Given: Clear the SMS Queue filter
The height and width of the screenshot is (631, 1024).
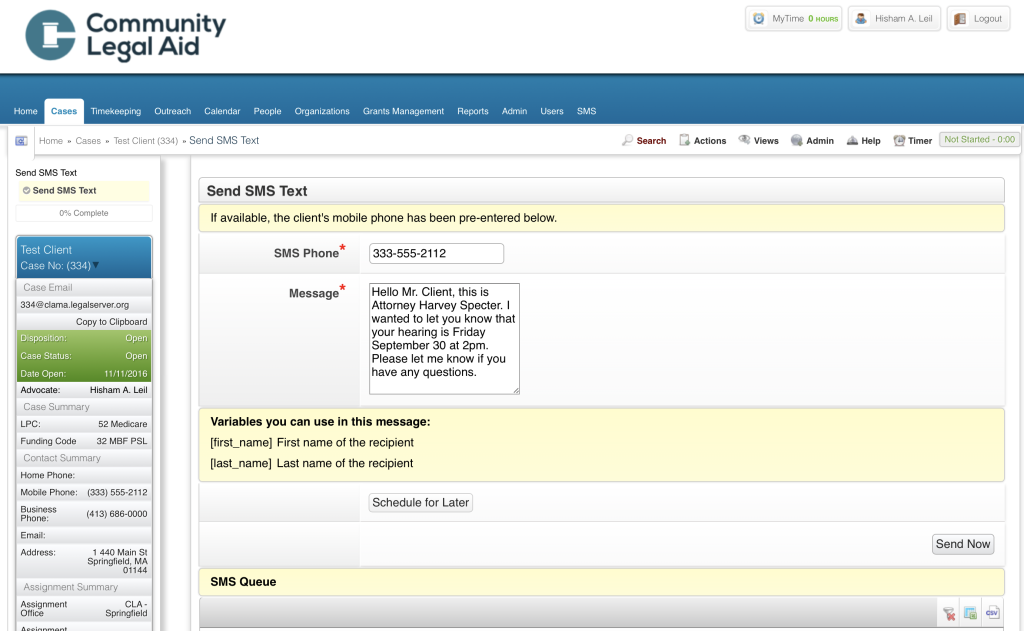Looking at the screenshot, I should tap(947, 611).
